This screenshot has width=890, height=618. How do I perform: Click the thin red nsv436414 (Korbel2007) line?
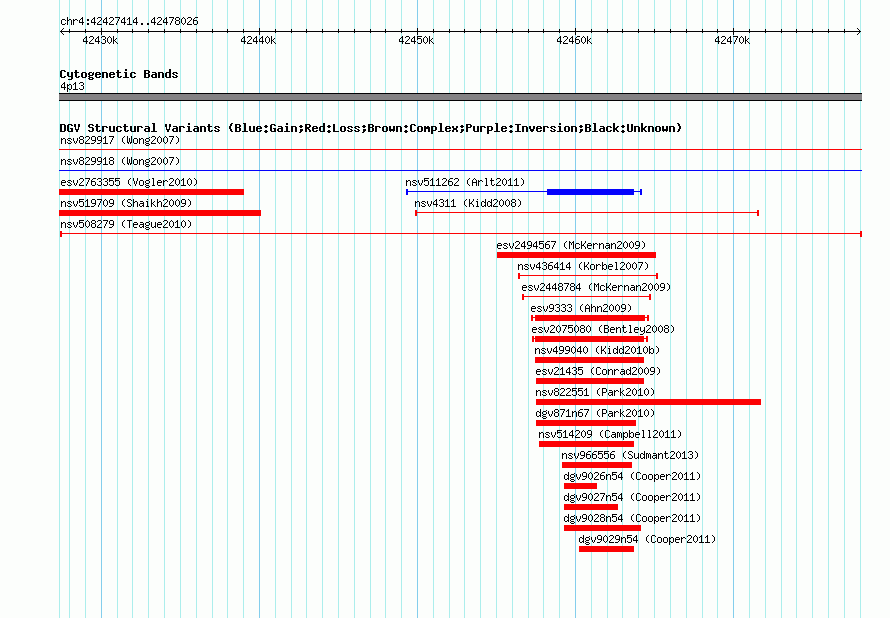pos(588,276)
